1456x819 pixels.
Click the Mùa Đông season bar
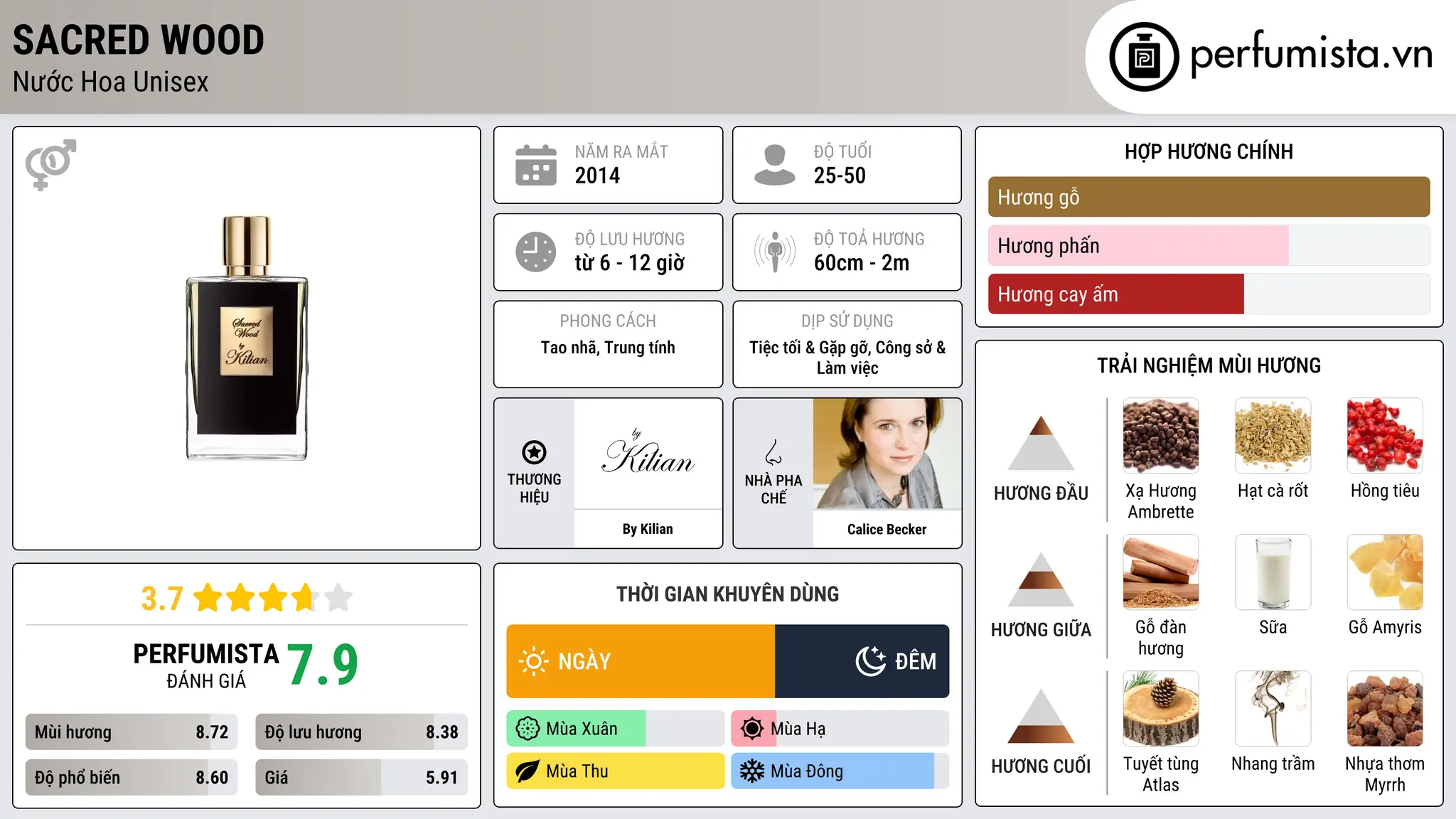click(840, 771)
